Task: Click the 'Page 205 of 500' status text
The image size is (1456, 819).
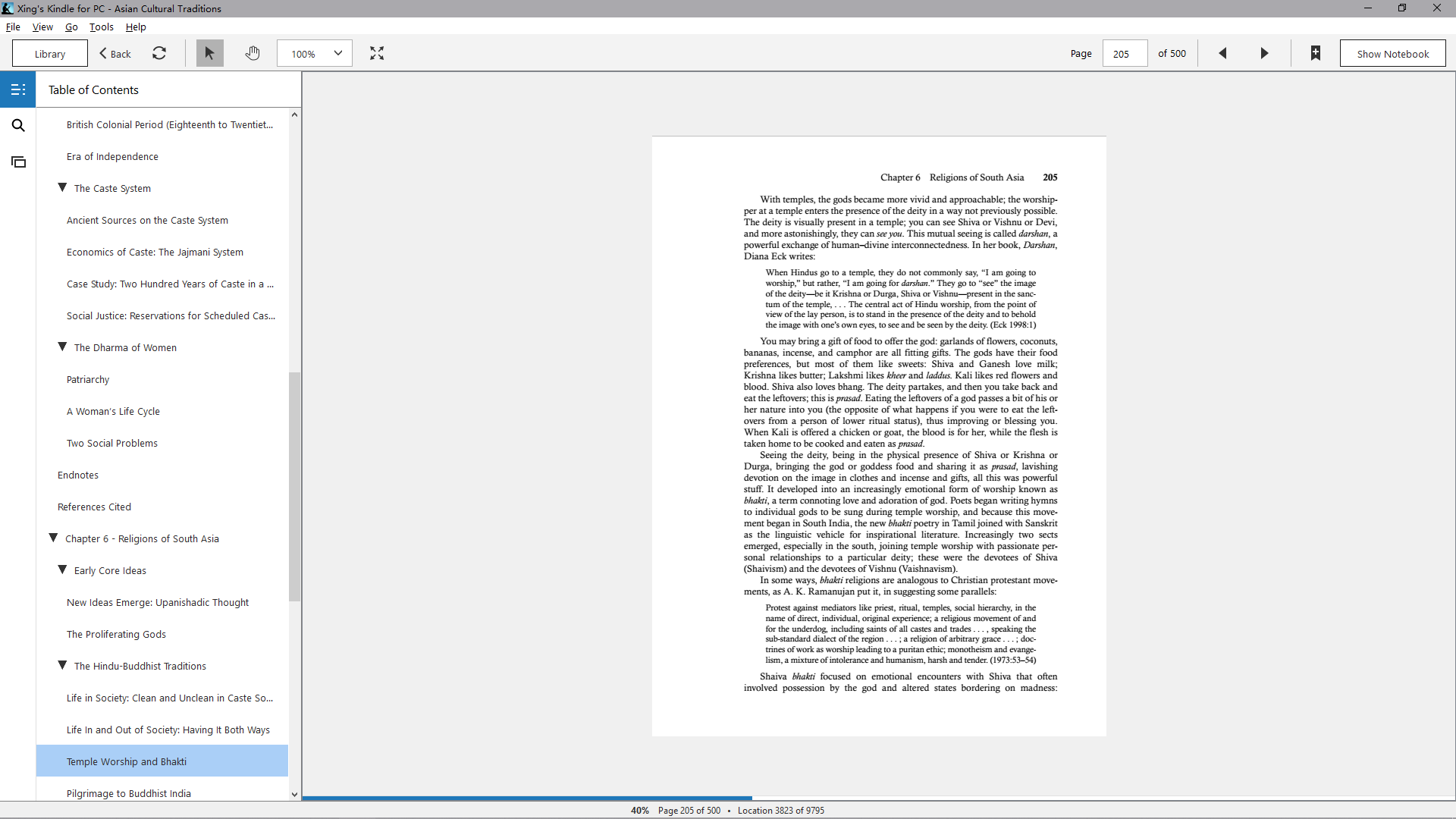Action: click(x=689, y=810)
